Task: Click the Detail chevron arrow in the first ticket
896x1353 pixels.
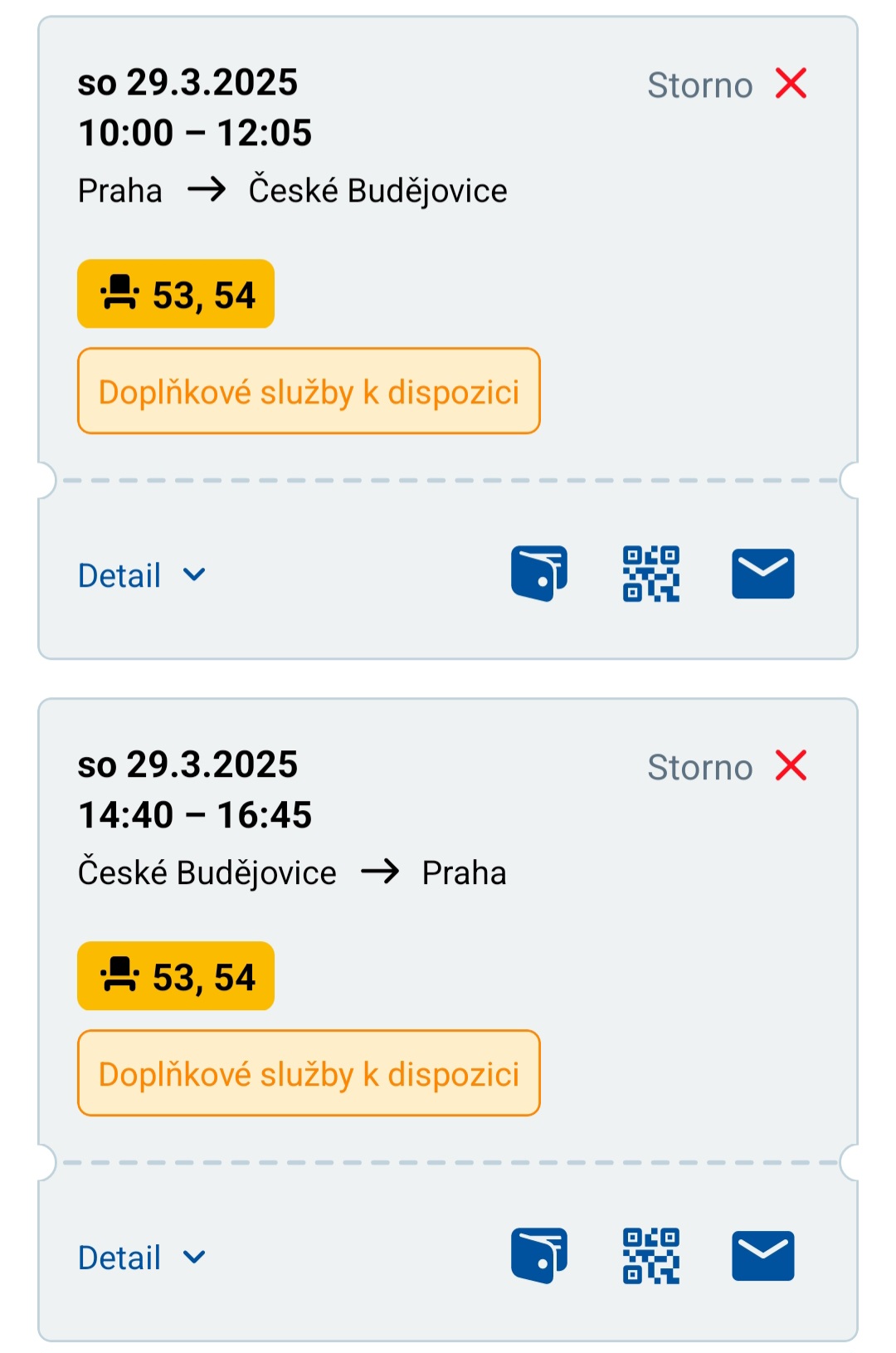Action: pyautogui.click(x=194, y=574)
